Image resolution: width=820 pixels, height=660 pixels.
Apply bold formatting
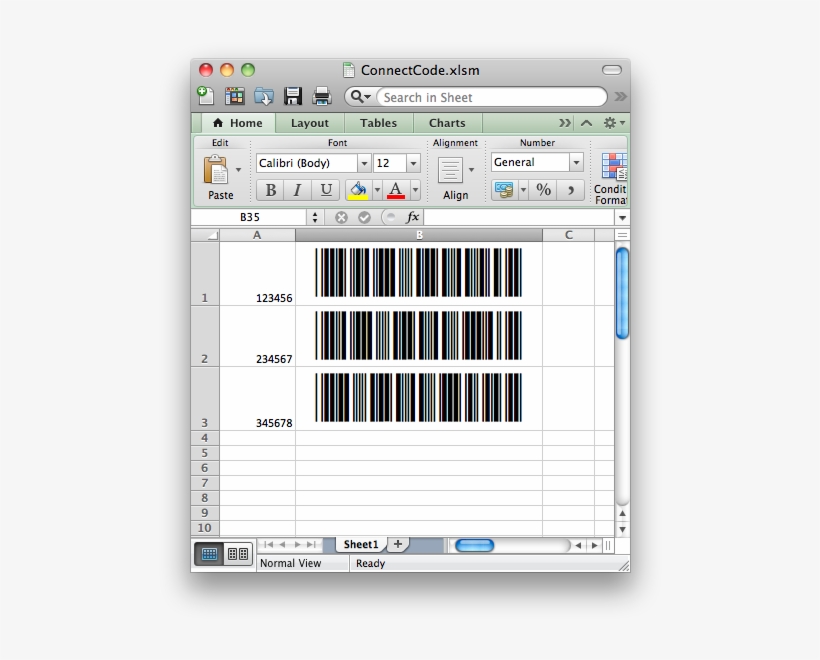coord(270,190)
